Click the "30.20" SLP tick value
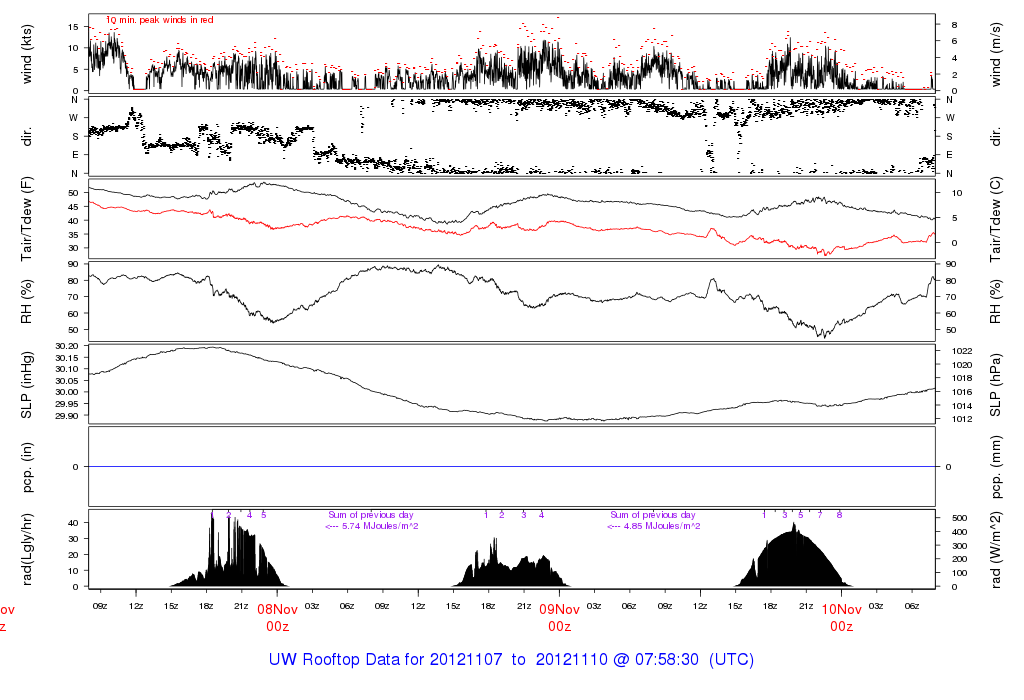The height and width of the screenshot is (700, 1024). [67, 346]
